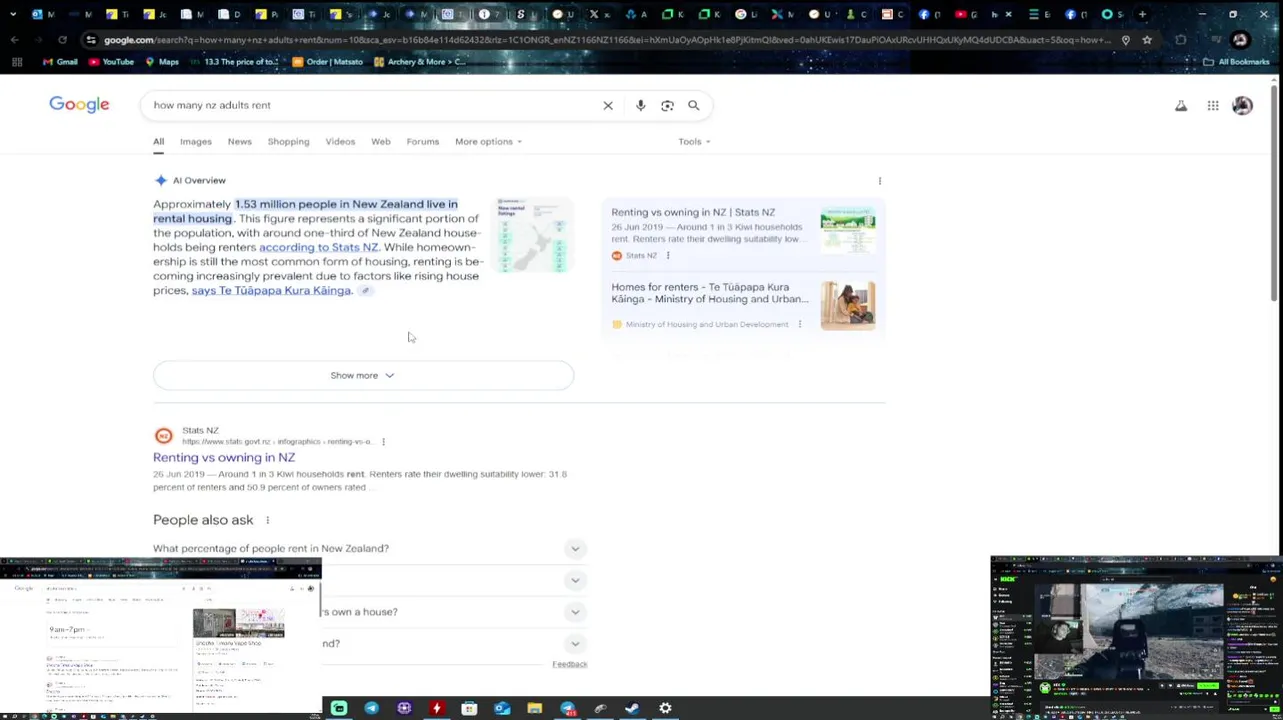Open Microsoft Store from the taskbar
The image size is (1283, 720).
click(x=469, y=708)
